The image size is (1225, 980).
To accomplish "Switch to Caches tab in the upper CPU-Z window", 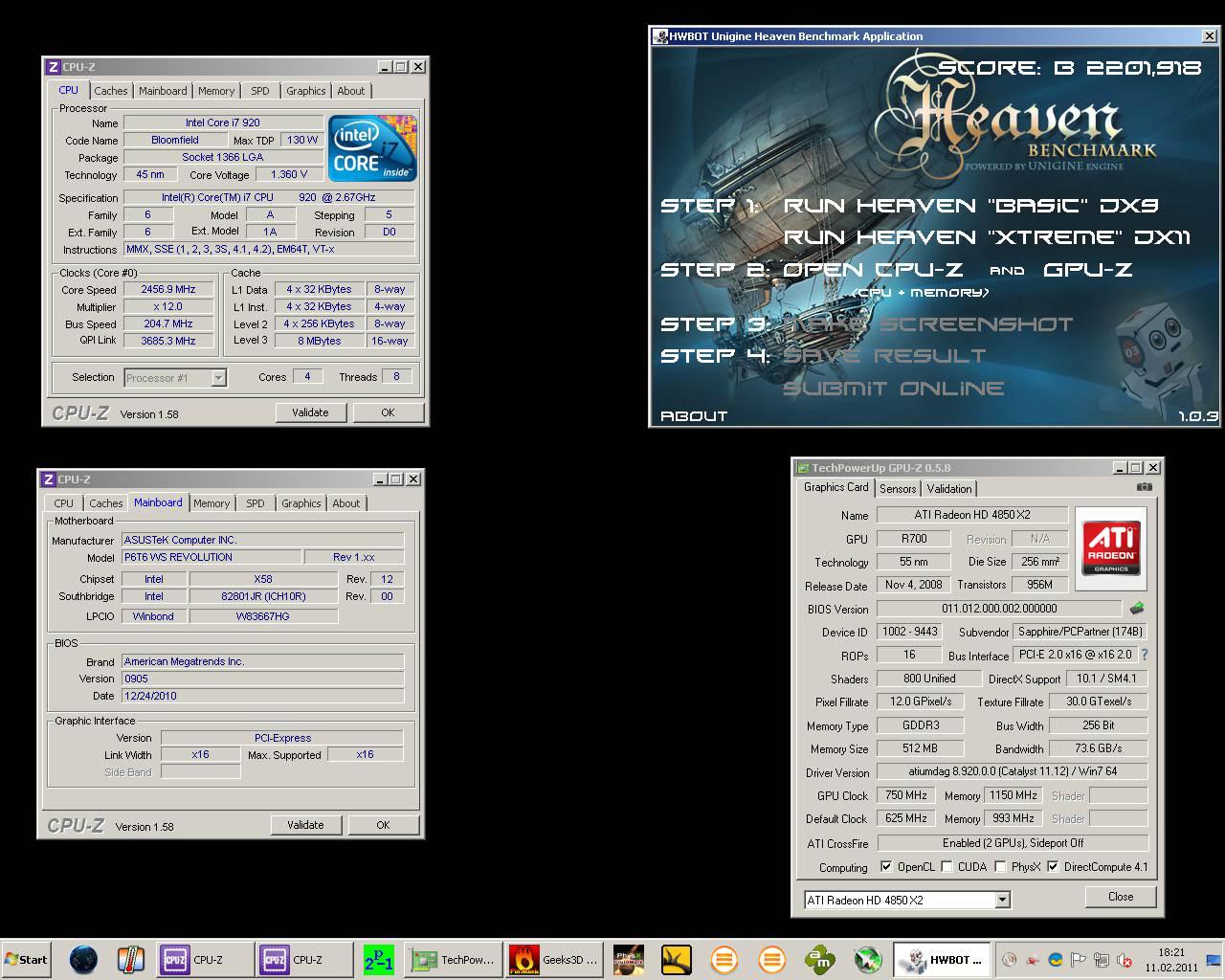I will point(110,91).
